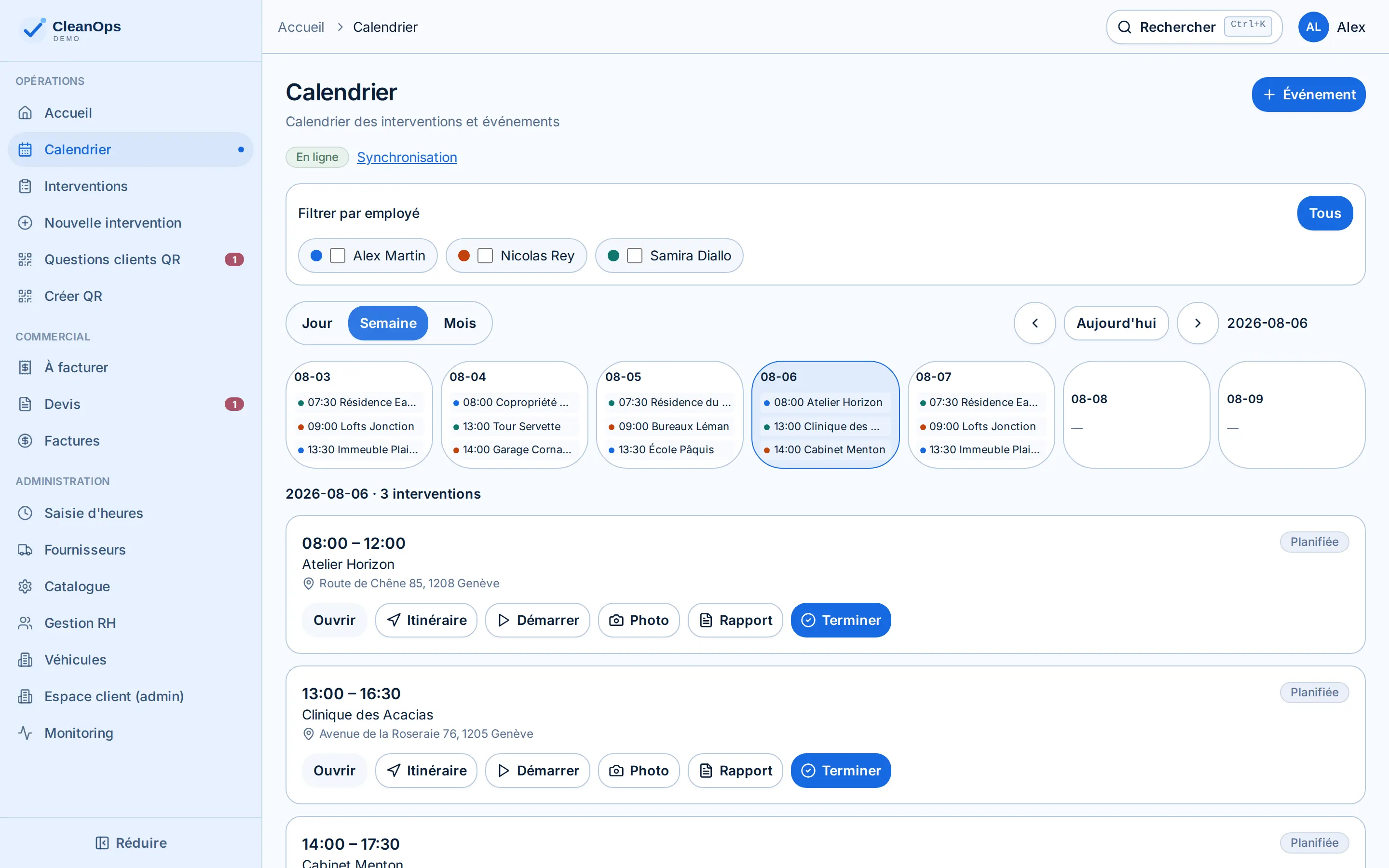Click the CleanOps checkmark logo

coord(33,29)
